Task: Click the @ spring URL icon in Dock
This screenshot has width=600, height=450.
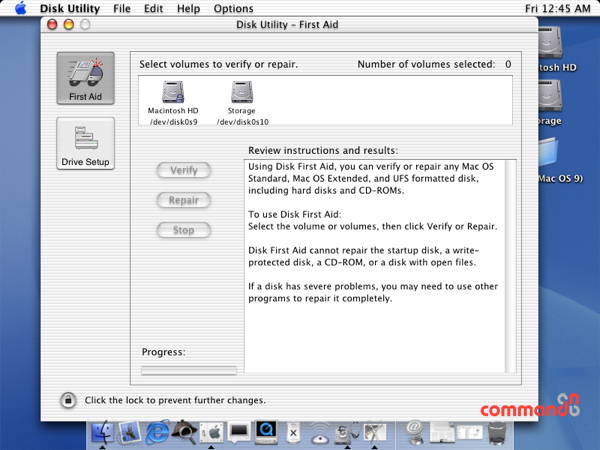Action: 414,432
